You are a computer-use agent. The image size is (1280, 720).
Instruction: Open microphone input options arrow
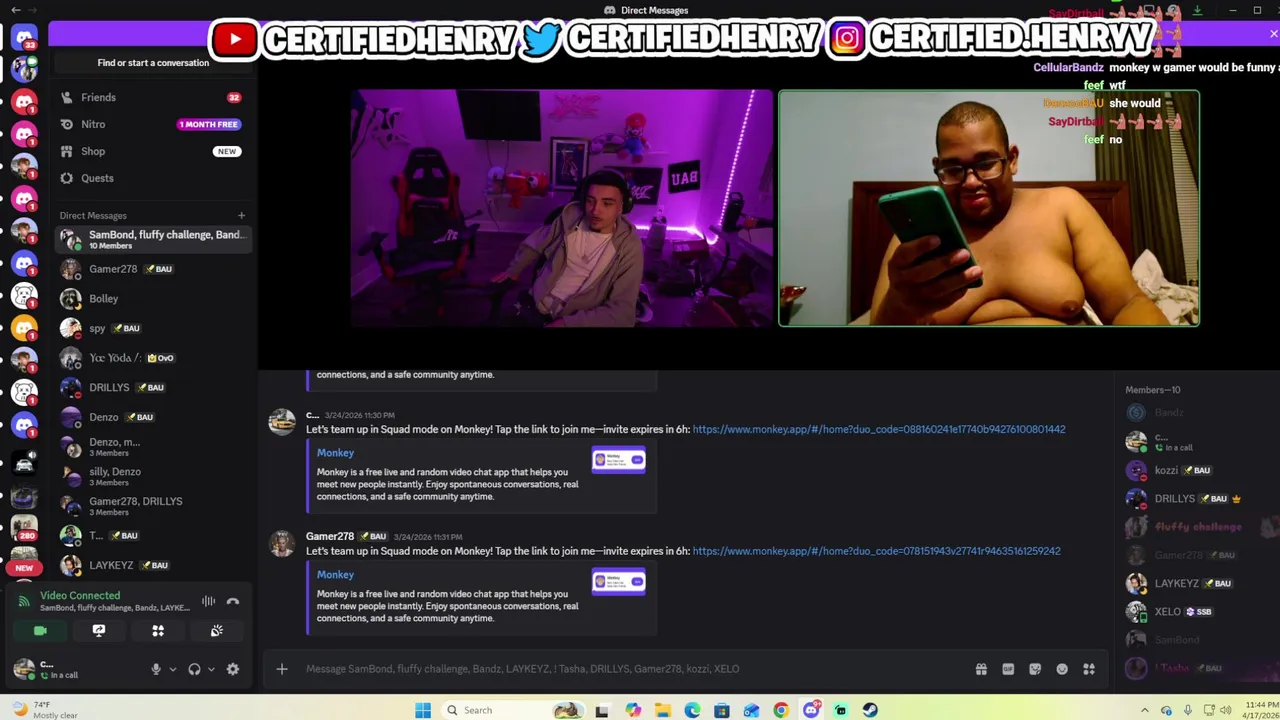coord(172,669)
